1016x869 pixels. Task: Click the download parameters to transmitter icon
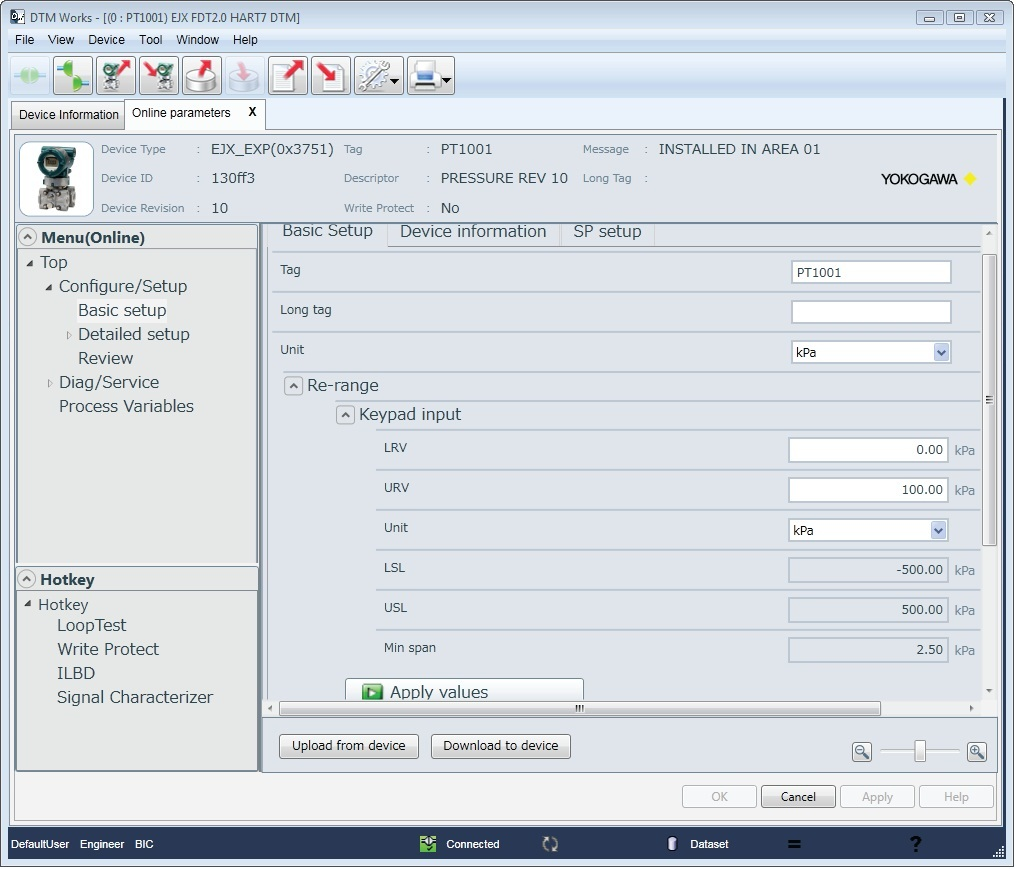pos(157,75)
